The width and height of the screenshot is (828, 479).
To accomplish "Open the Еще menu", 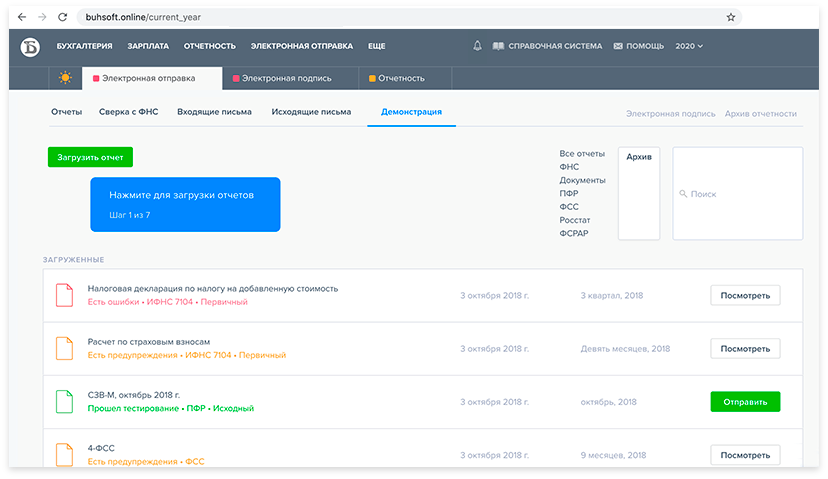I will pos(377,46).
